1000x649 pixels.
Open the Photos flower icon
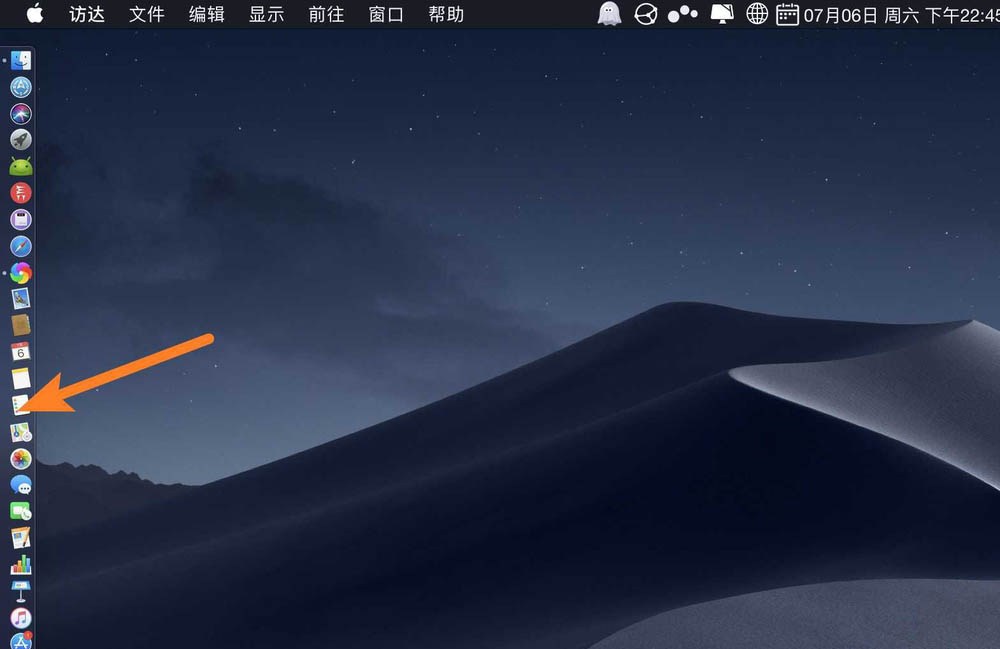(21, 459)
